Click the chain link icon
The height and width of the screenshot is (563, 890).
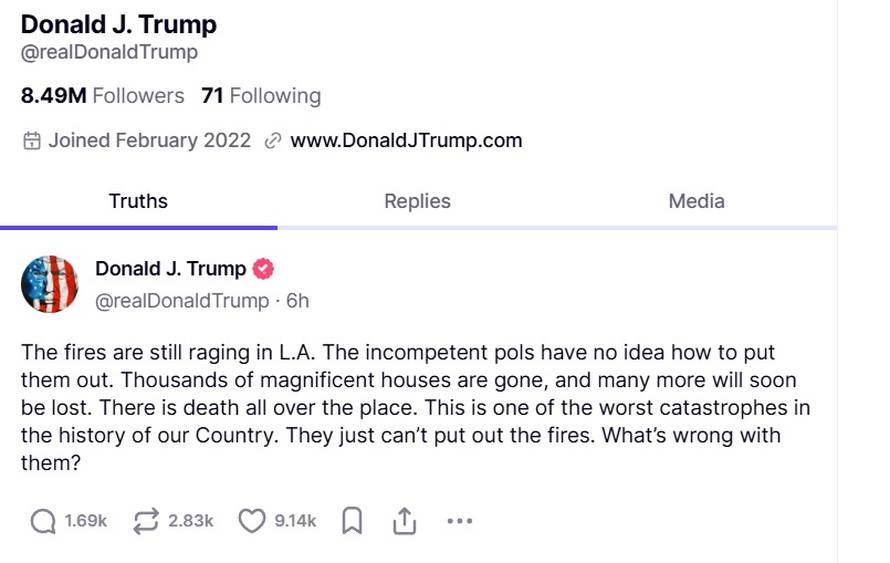point(272,141)
